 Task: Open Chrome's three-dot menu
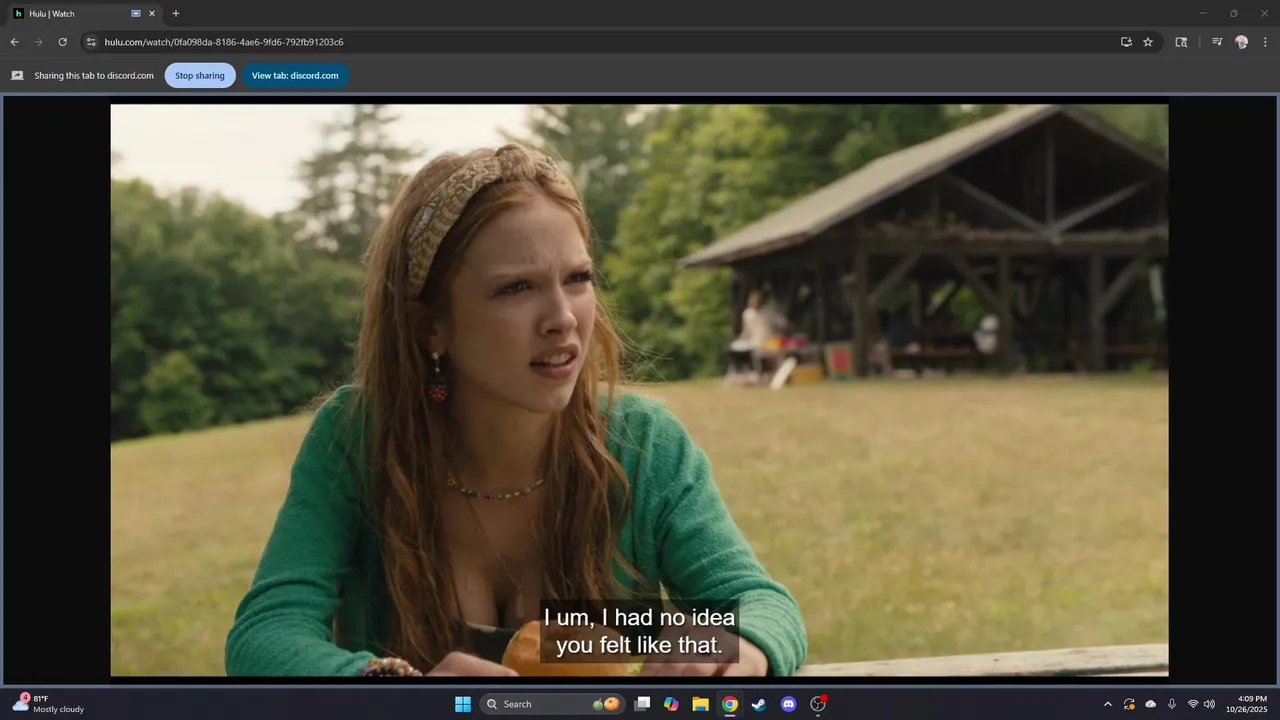(1265, 42)
